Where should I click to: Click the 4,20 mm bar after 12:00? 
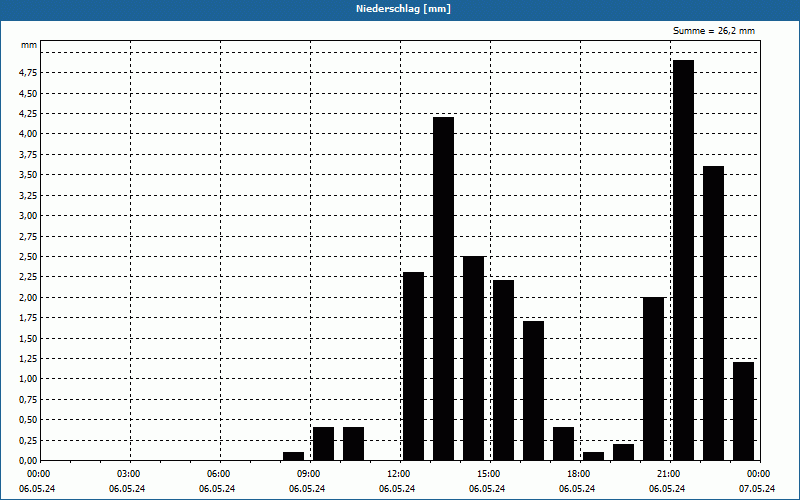pyautogui.click(x=443, y=289)
